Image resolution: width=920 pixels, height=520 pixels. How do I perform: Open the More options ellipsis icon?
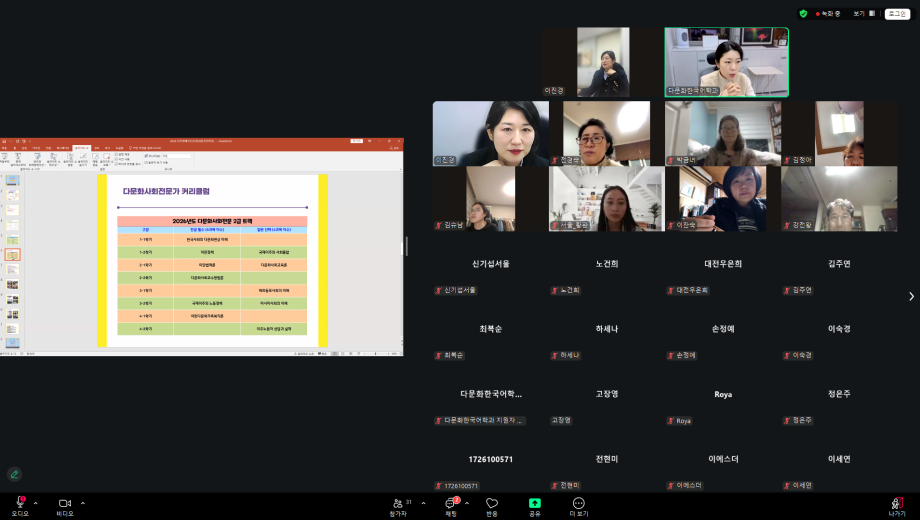pyautogui.click(x=579, y=503)
